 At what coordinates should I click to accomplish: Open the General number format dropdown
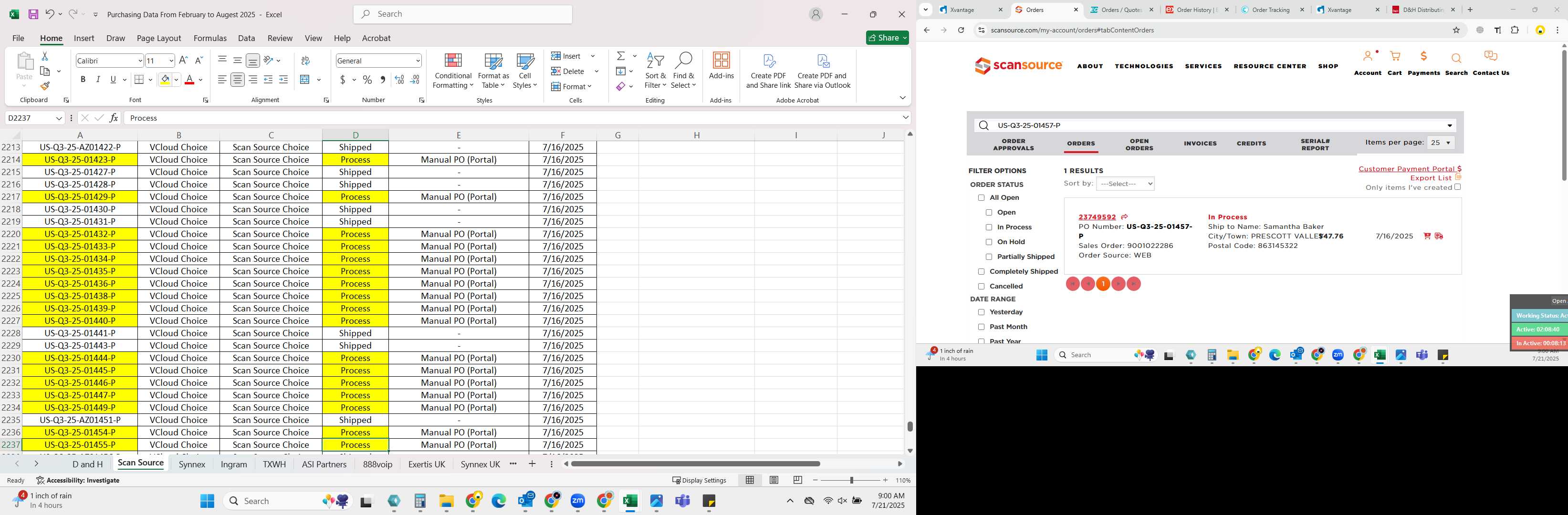click(x=418, y=61)
